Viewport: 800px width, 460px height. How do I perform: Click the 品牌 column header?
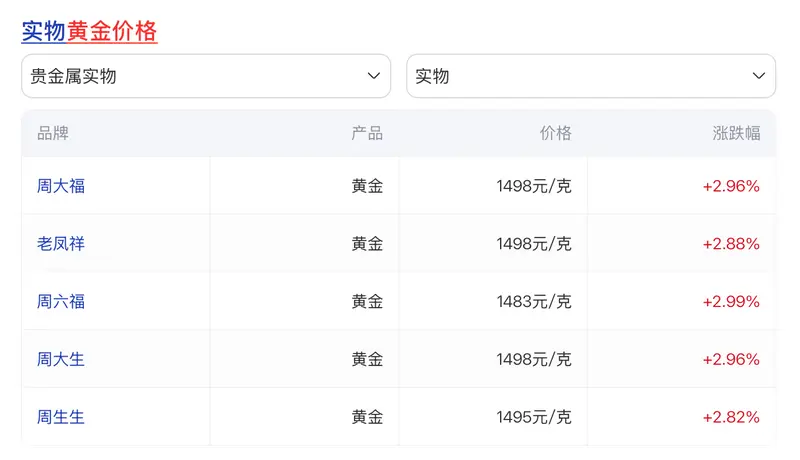(x=53, y=133)
